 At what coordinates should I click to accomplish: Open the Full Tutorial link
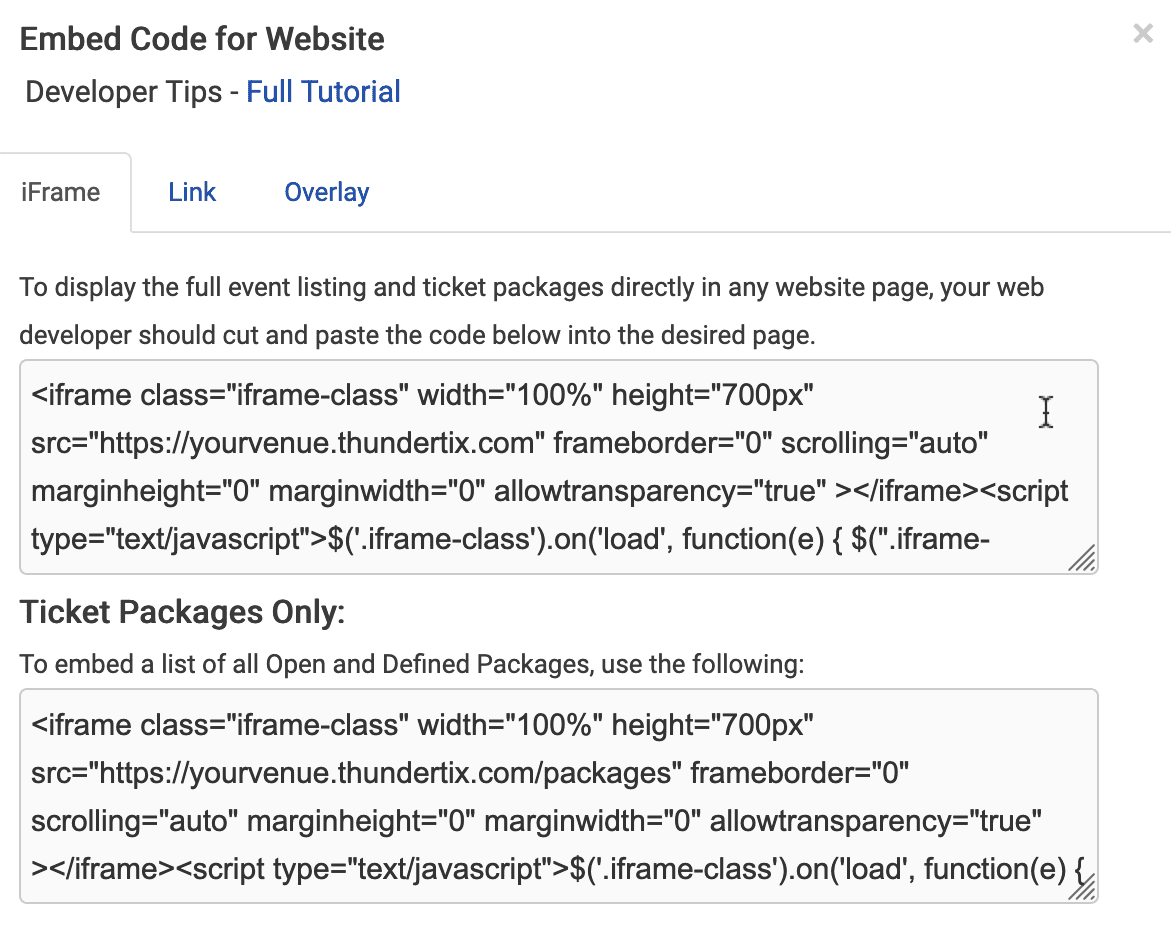(323, 92)
